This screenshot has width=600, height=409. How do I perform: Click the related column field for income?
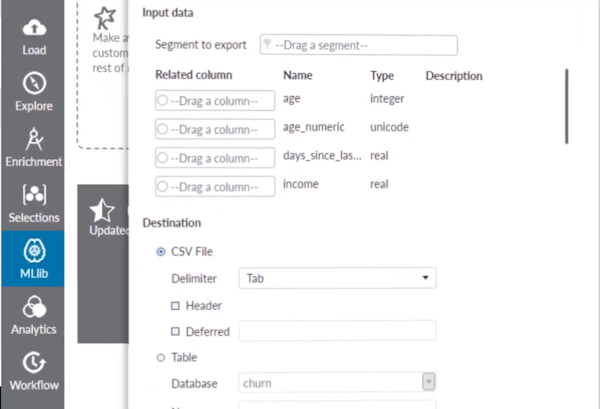point(215,185)
